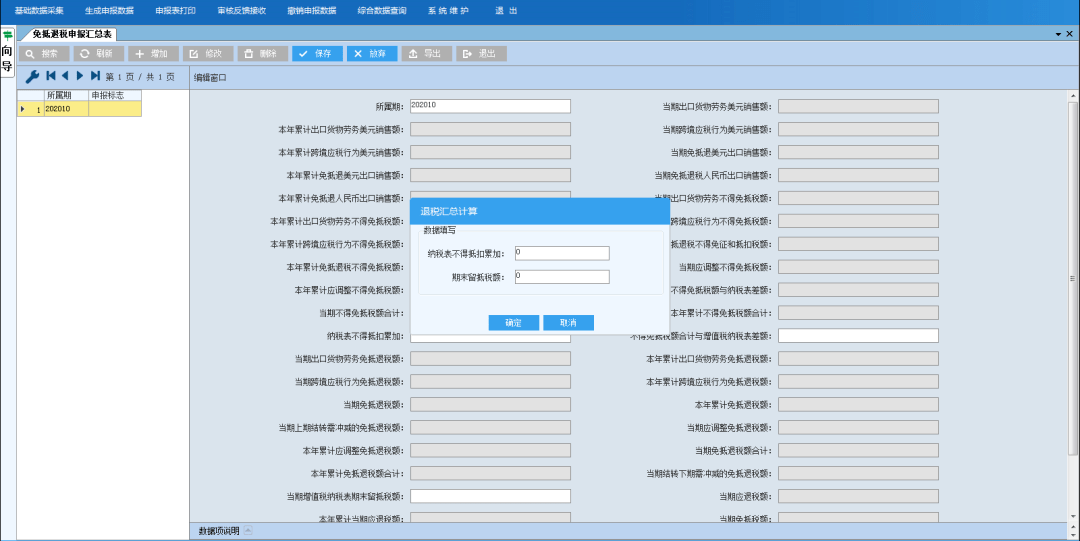Go to next page using the right arrow

[x=80, y=76]
